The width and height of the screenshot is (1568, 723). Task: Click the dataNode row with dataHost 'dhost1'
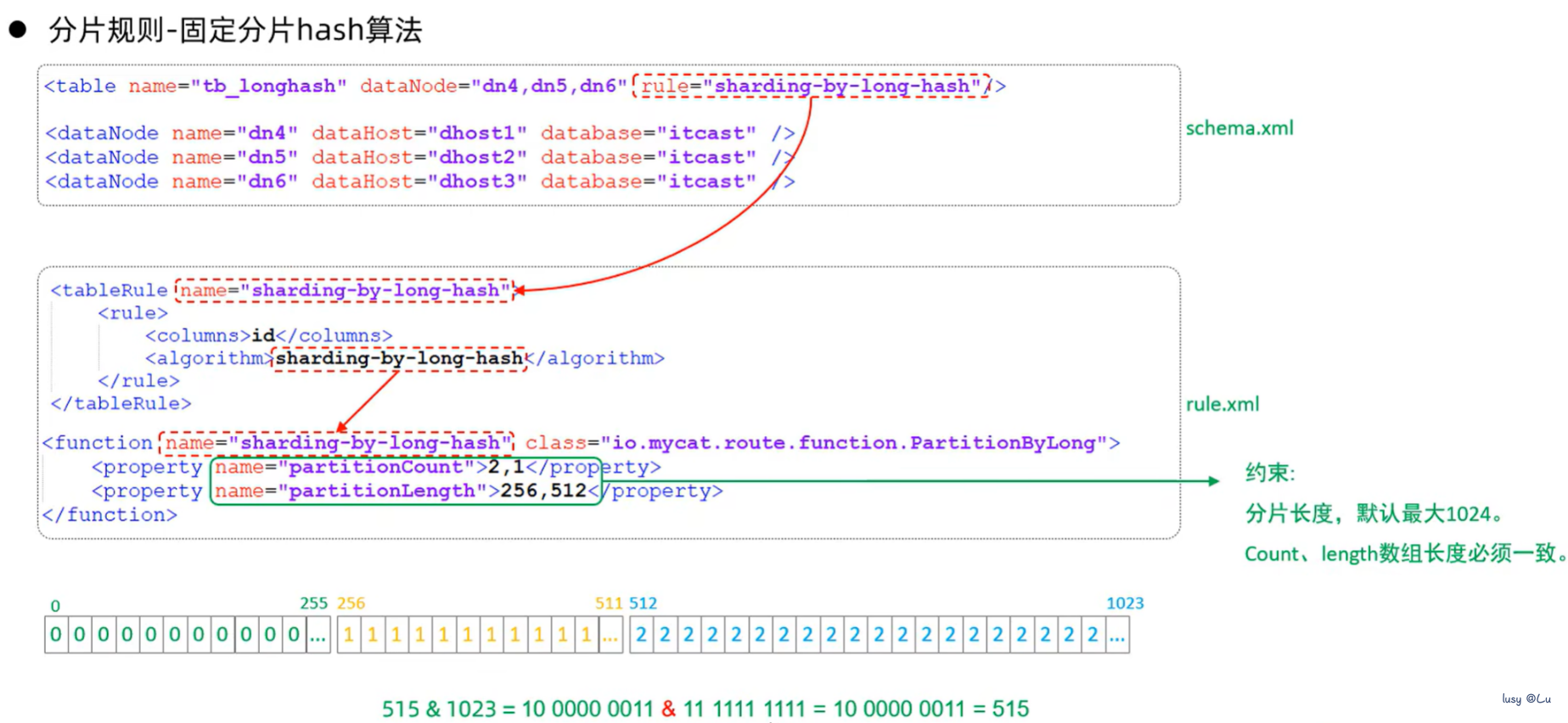tap(420, 133)
